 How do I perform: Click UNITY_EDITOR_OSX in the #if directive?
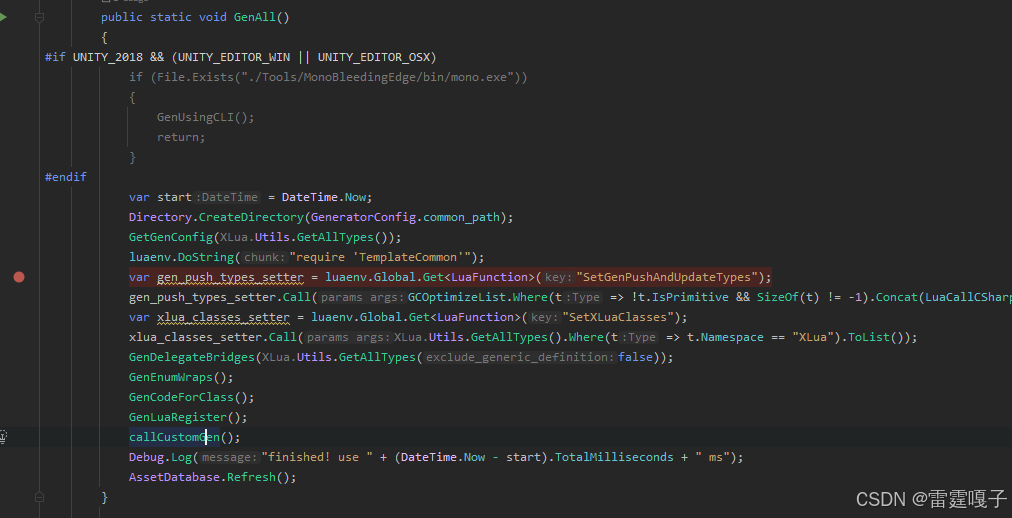click(x=374, y=57)
